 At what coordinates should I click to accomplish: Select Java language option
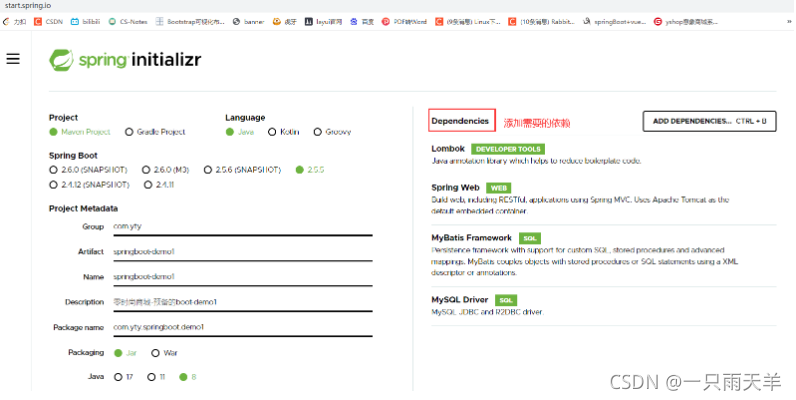240,132
